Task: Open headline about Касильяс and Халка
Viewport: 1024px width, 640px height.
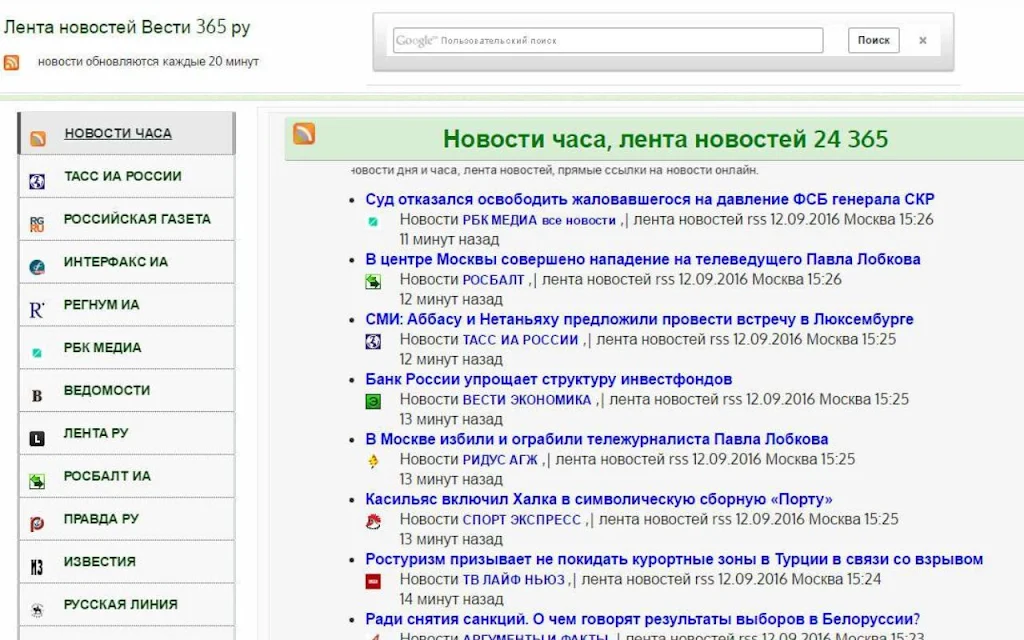Action: 599,500
